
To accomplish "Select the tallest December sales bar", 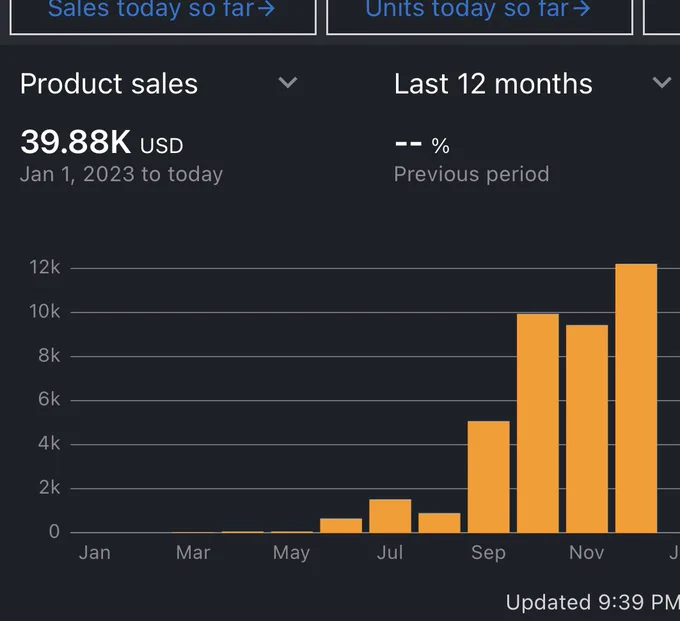I will (x=636, y=398).
